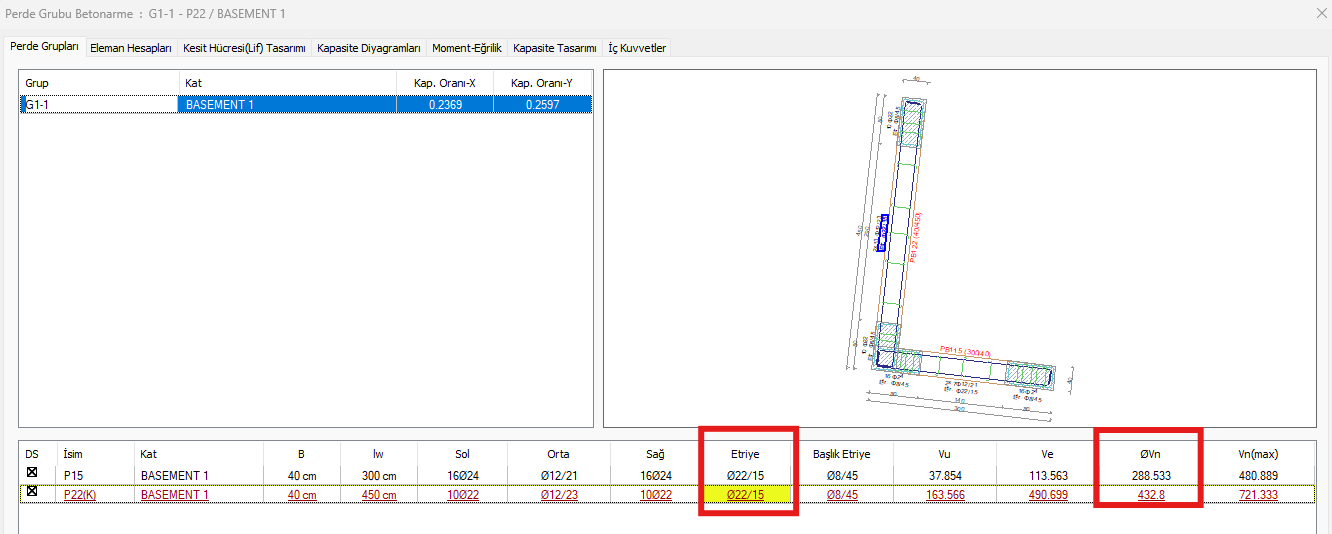
Task: Select the P15 wall row name
Action: click(x=75, y=475)
